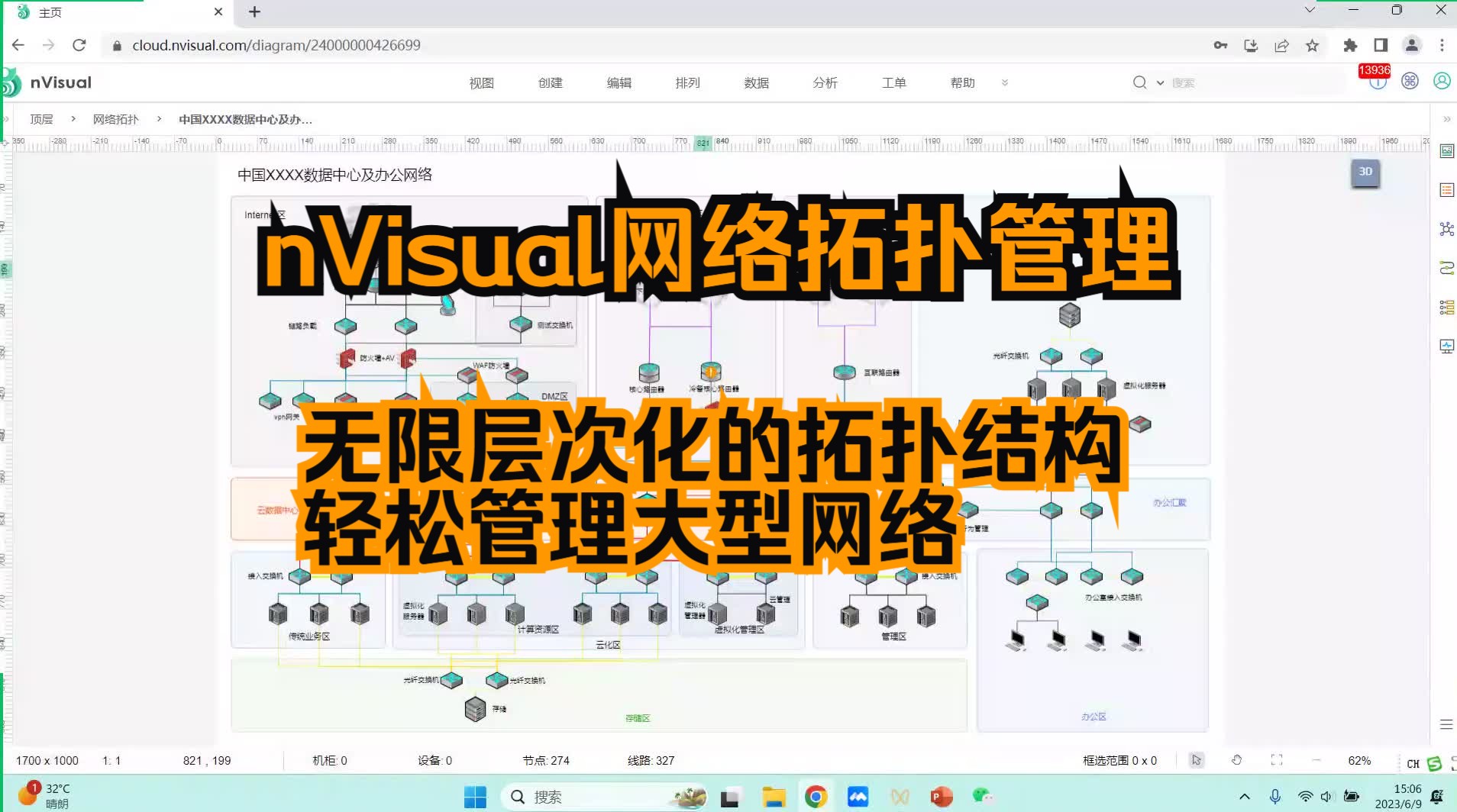Switch to 3D view

[x=1365, y=172]
